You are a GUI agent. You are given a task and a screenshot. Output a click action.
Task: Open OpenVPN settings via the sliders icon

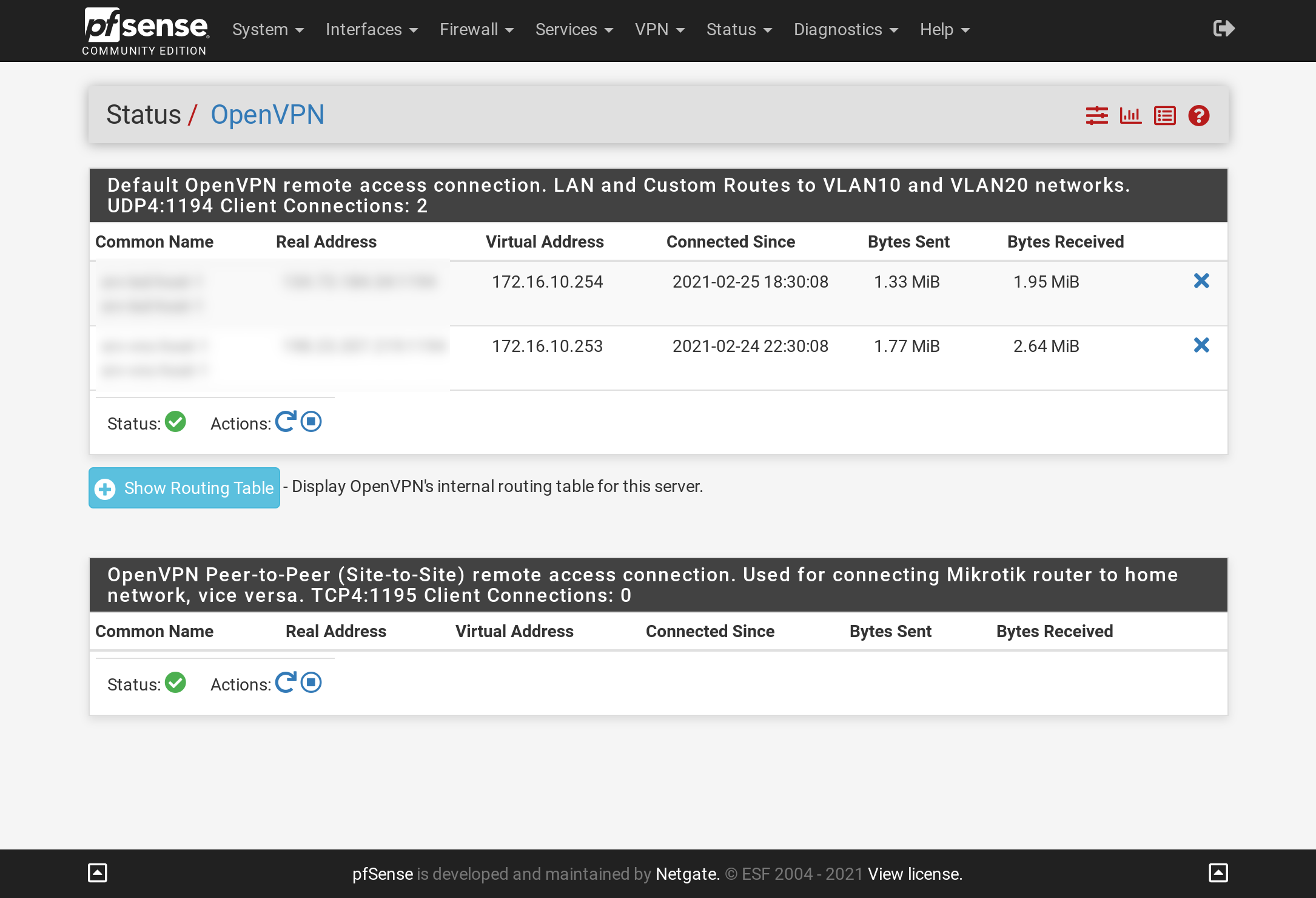click(1096, 115)
